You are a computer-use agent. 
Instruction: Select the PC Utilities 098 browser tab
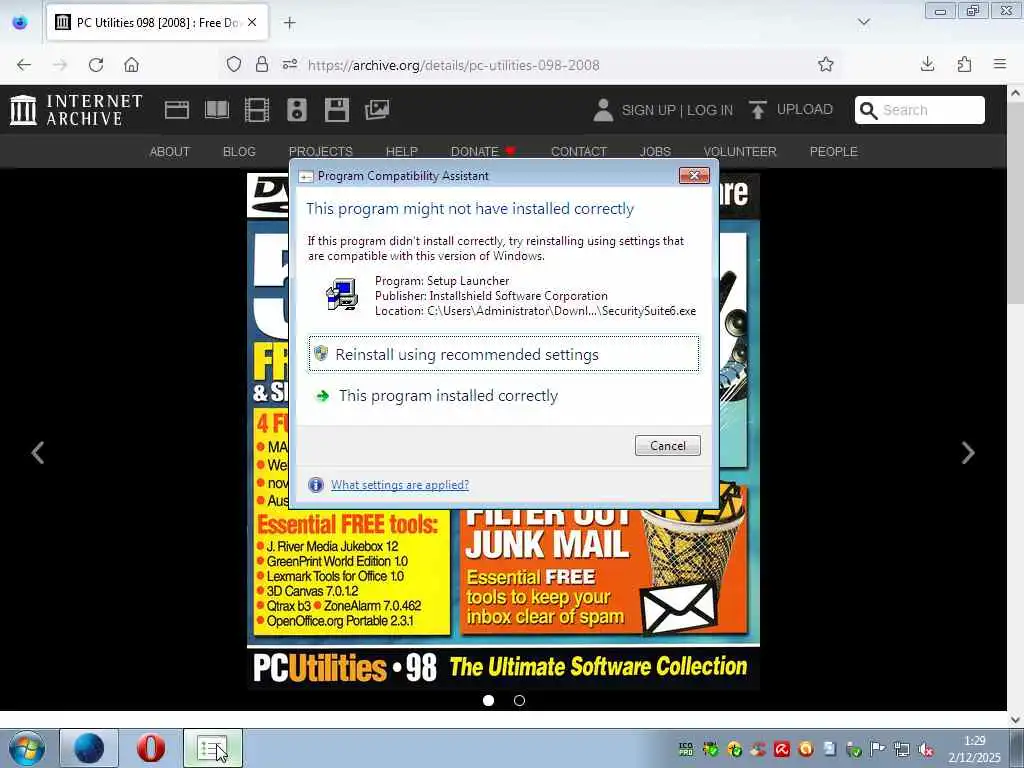pos(157,23)
